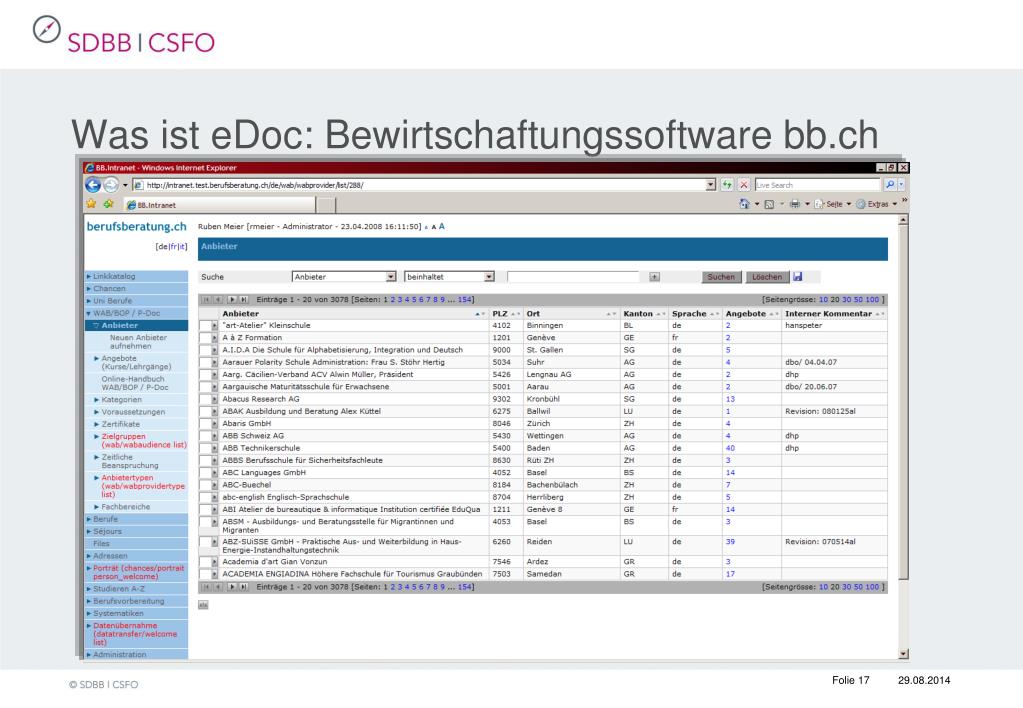Click the RSS feeds toolbar icon

pyautogui.click(x=769, y=204)
